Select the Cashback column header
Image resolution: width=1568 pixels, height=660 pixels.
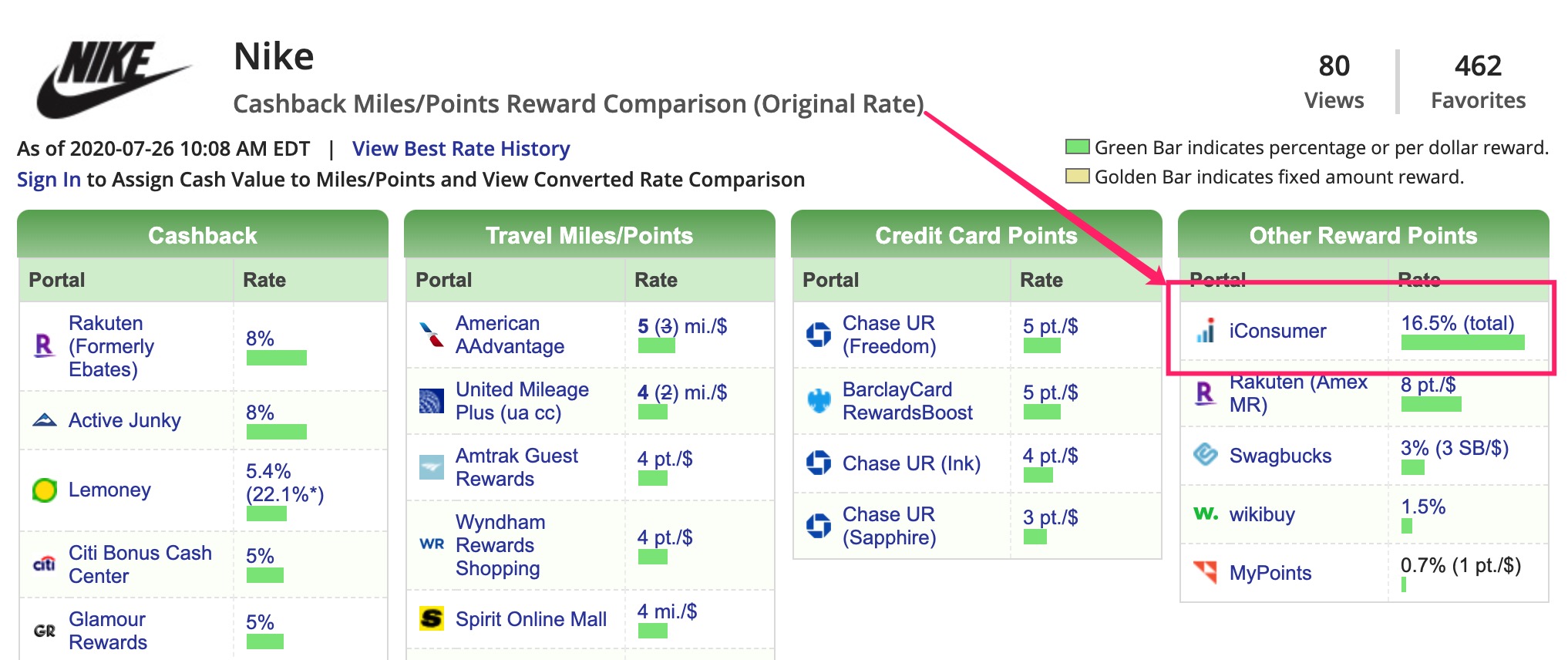point(202,235)
